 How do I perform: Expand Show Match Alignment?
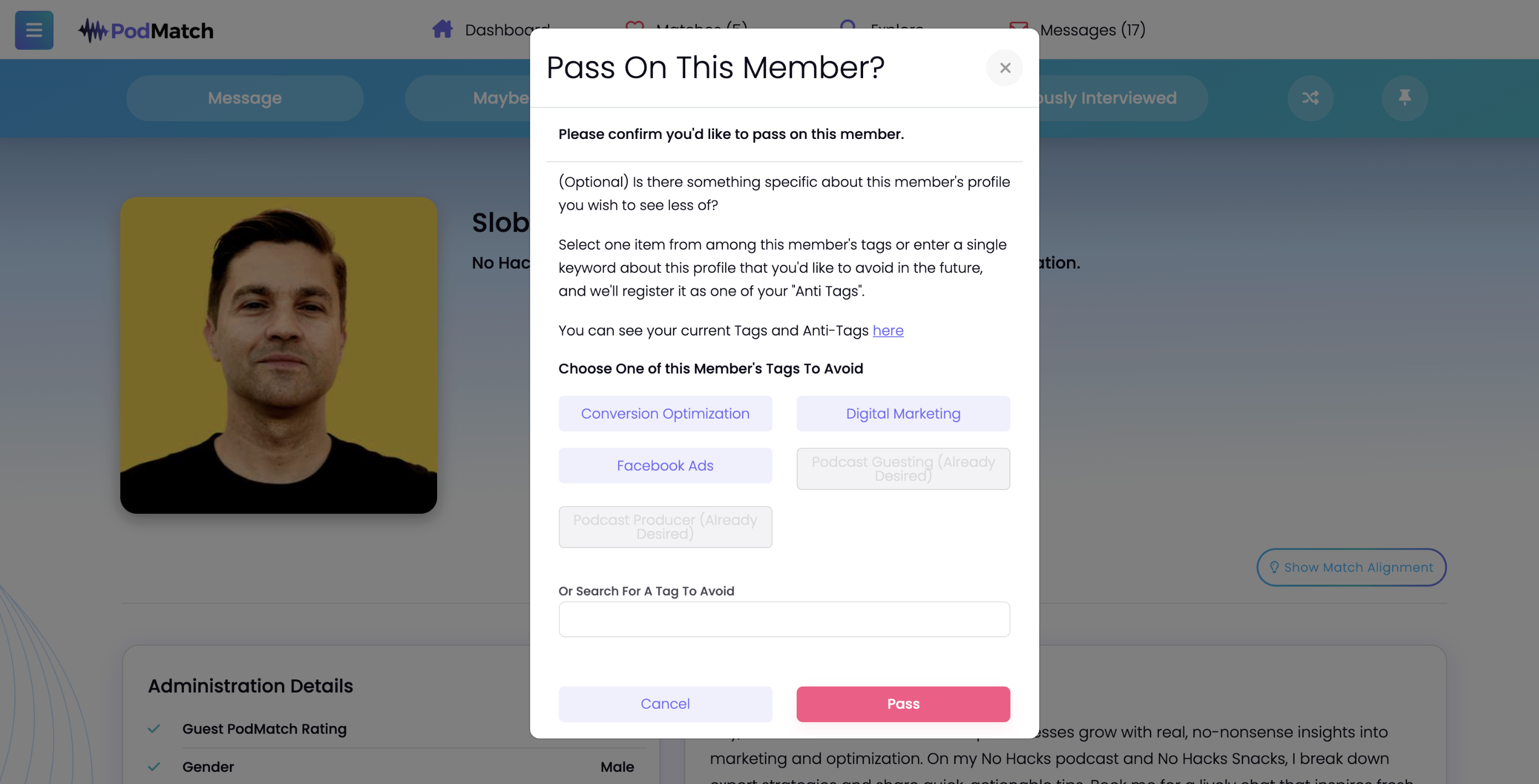tap(1351, 566)
